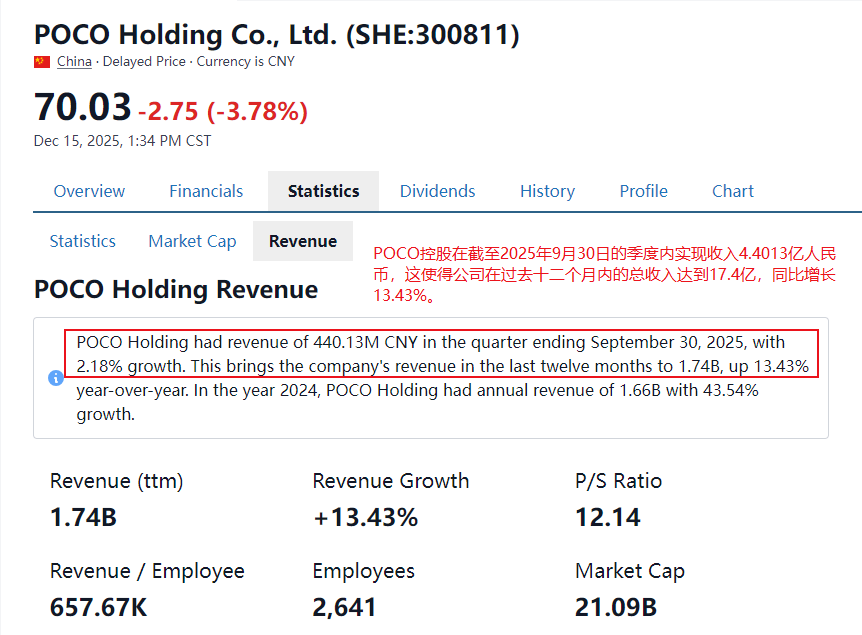Click the -2.75 (-3.78%) price change
This screenshot has height=635, width=862.
223,111
